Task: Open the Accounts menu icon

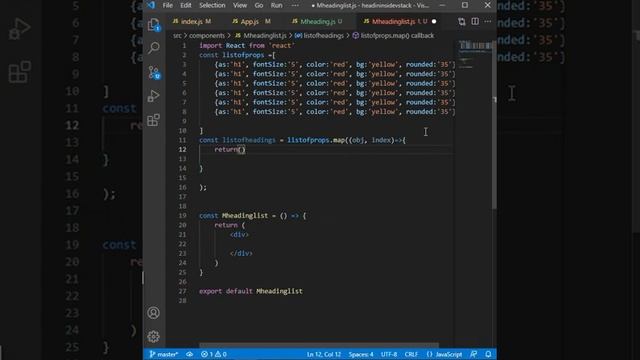Action: [x=153, y=313]
